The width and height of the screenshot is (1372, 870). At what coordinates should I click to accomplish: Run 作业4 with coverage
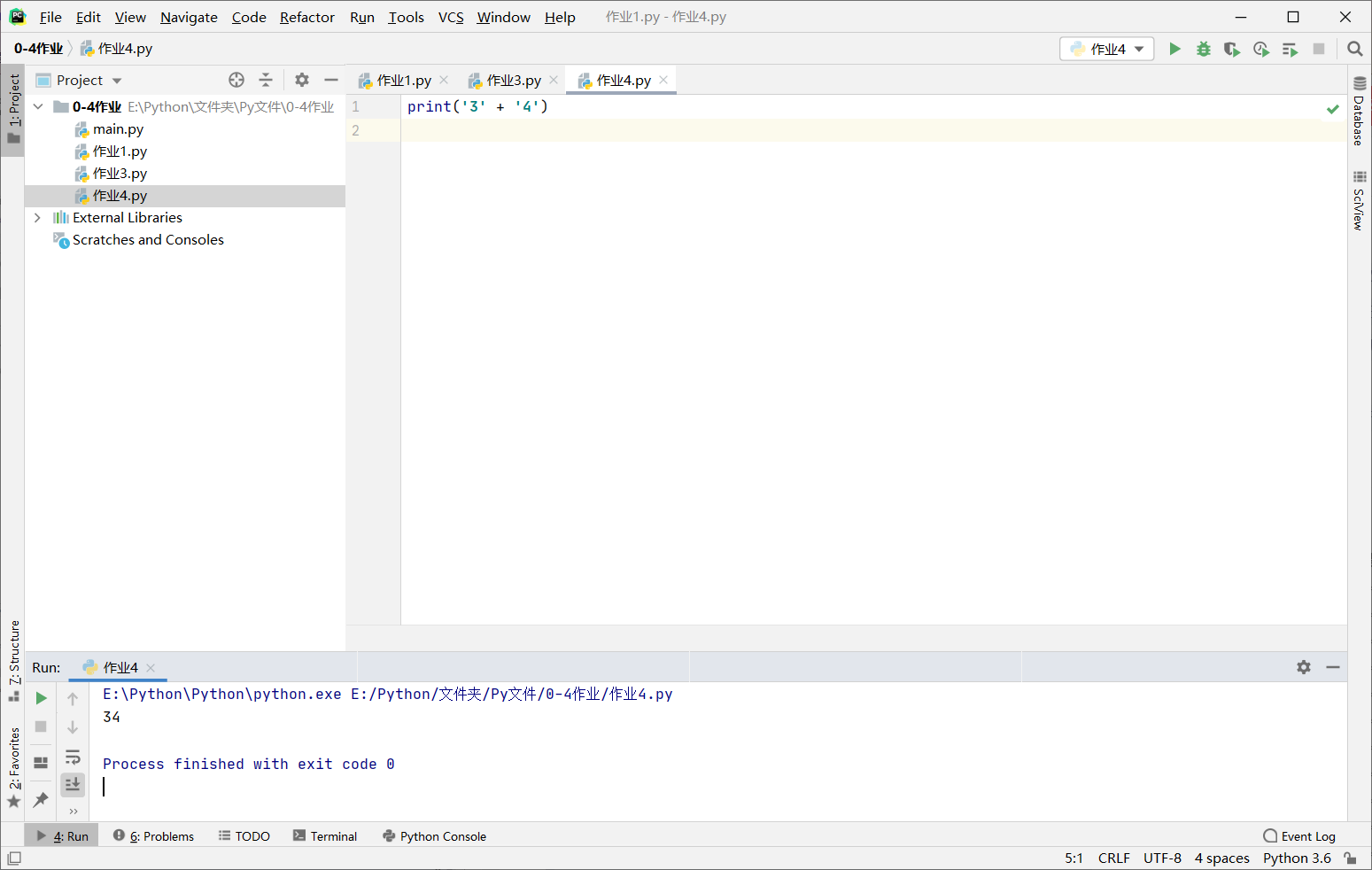(x=1231, y=49)
